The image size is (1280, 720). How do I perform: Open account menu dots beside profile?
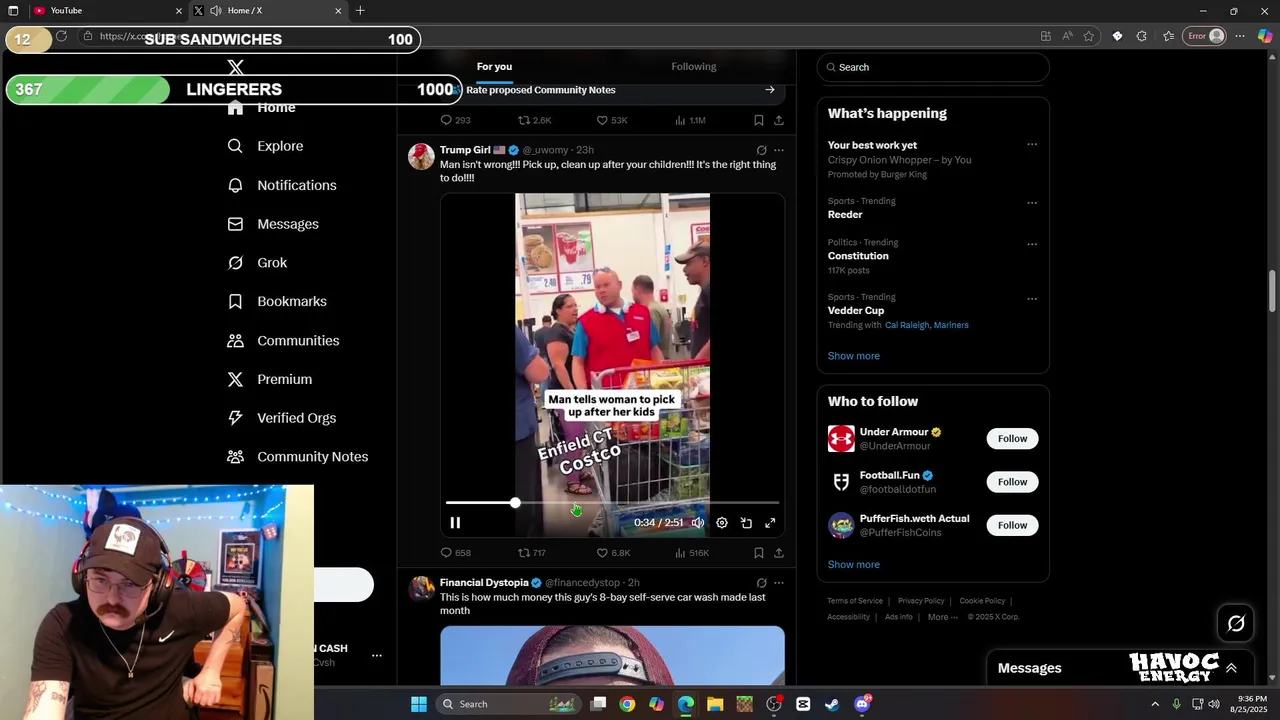click(377, 656)
